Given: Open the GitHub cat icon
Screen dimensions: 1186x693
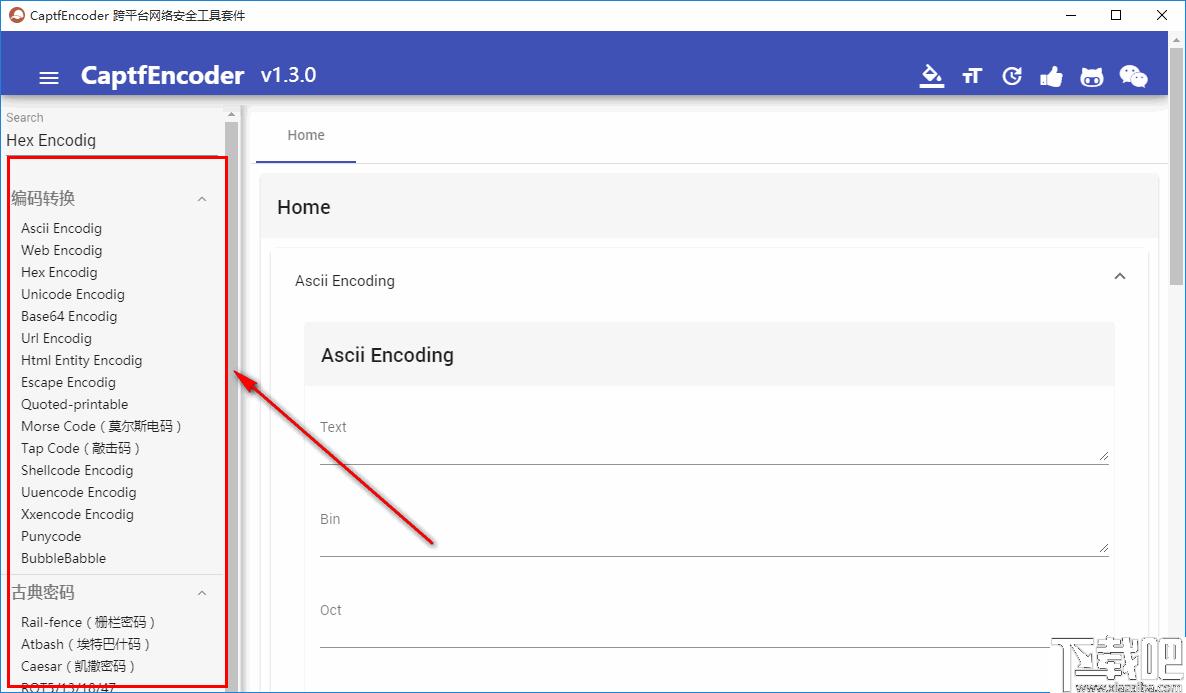Looking at the screenshot, I should (x=1091, y=76).
